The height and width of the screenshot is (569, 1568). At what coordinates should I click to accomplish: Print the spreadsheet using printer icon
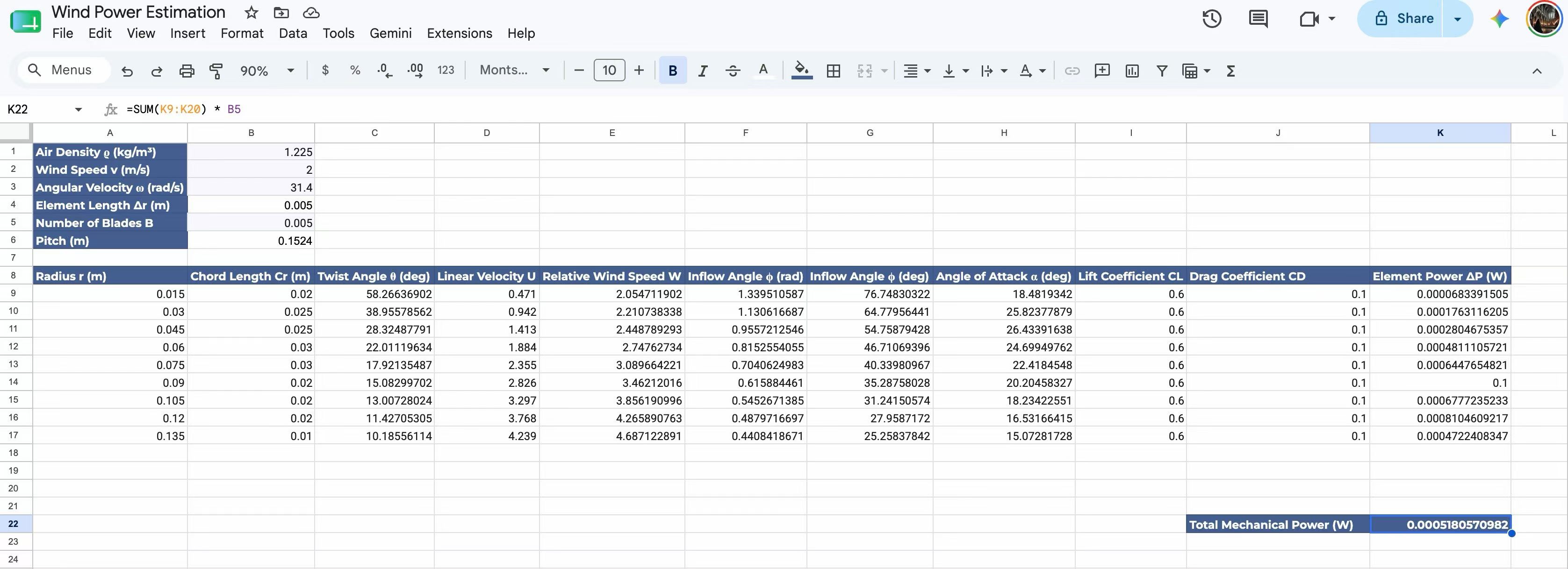[x=187, y=71]
